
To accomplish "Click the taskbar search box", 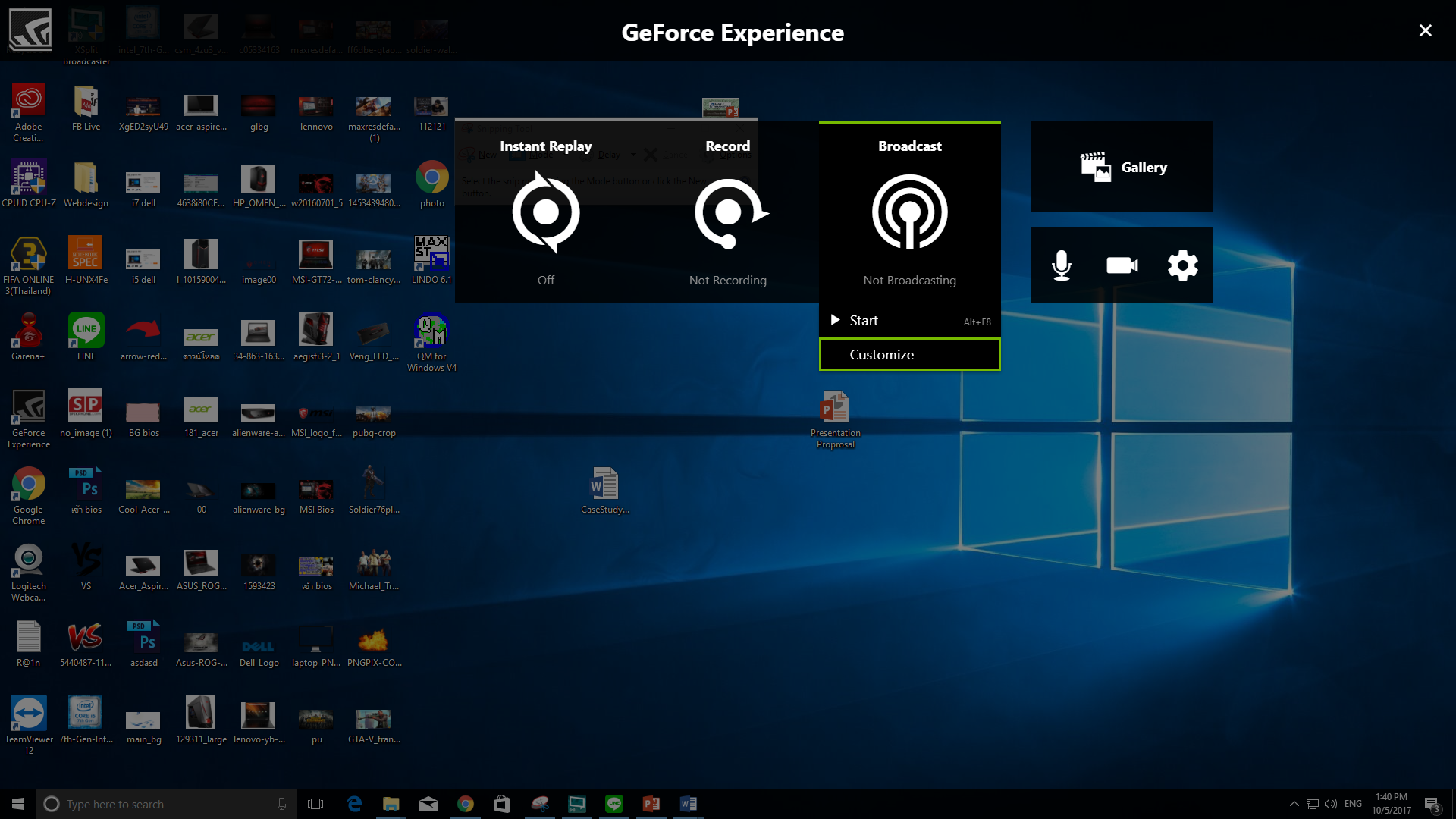I will click(167, 804).
